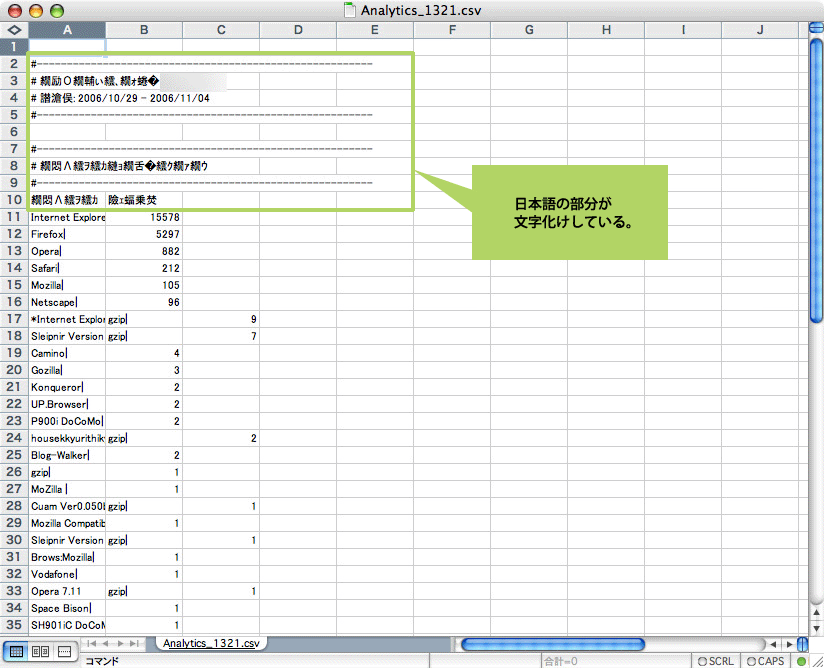Click the select-all corner diamond icon
824x668 pixels.
(14, 30)
